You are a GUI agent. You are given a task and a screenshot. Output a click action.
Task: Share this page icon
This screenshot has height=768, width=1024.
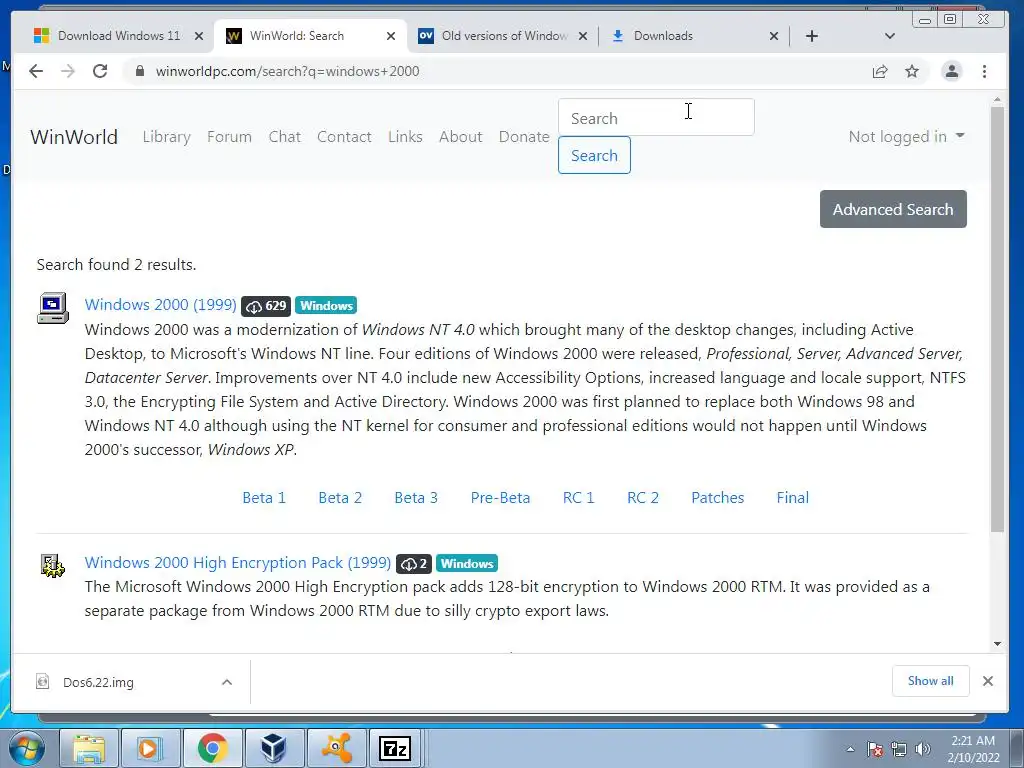coord(880,71)
